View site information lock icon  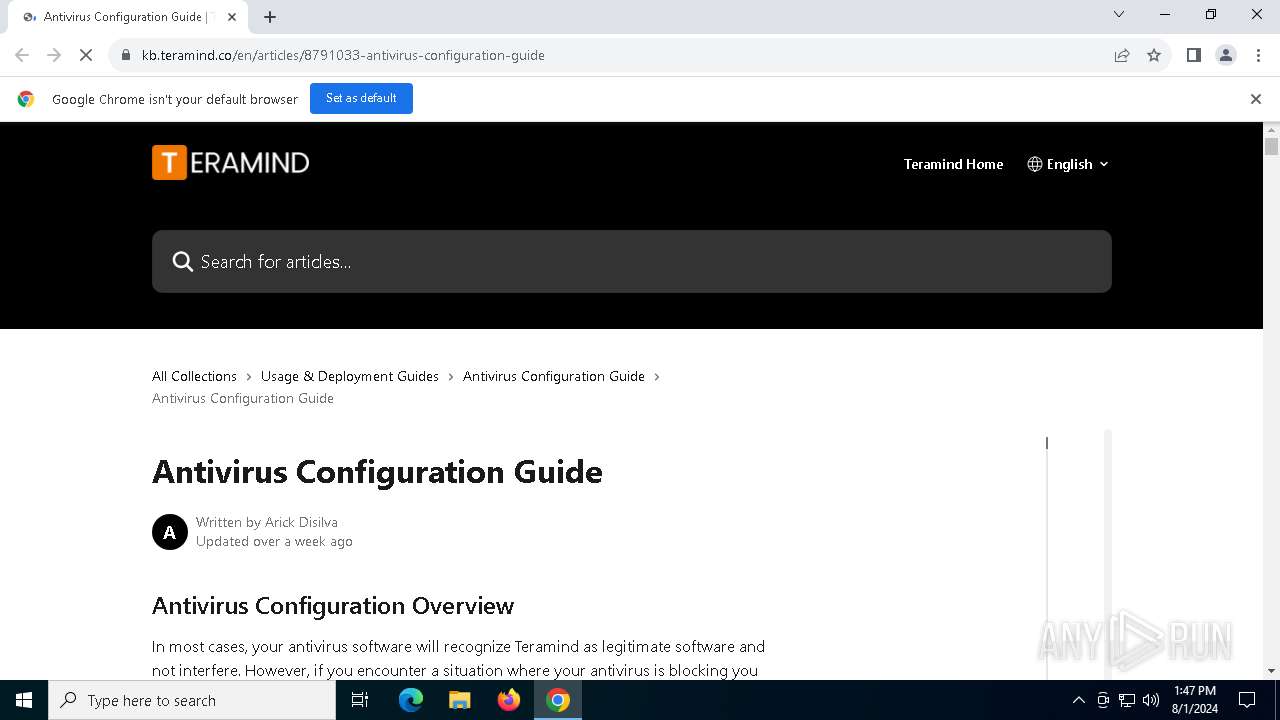126,55
